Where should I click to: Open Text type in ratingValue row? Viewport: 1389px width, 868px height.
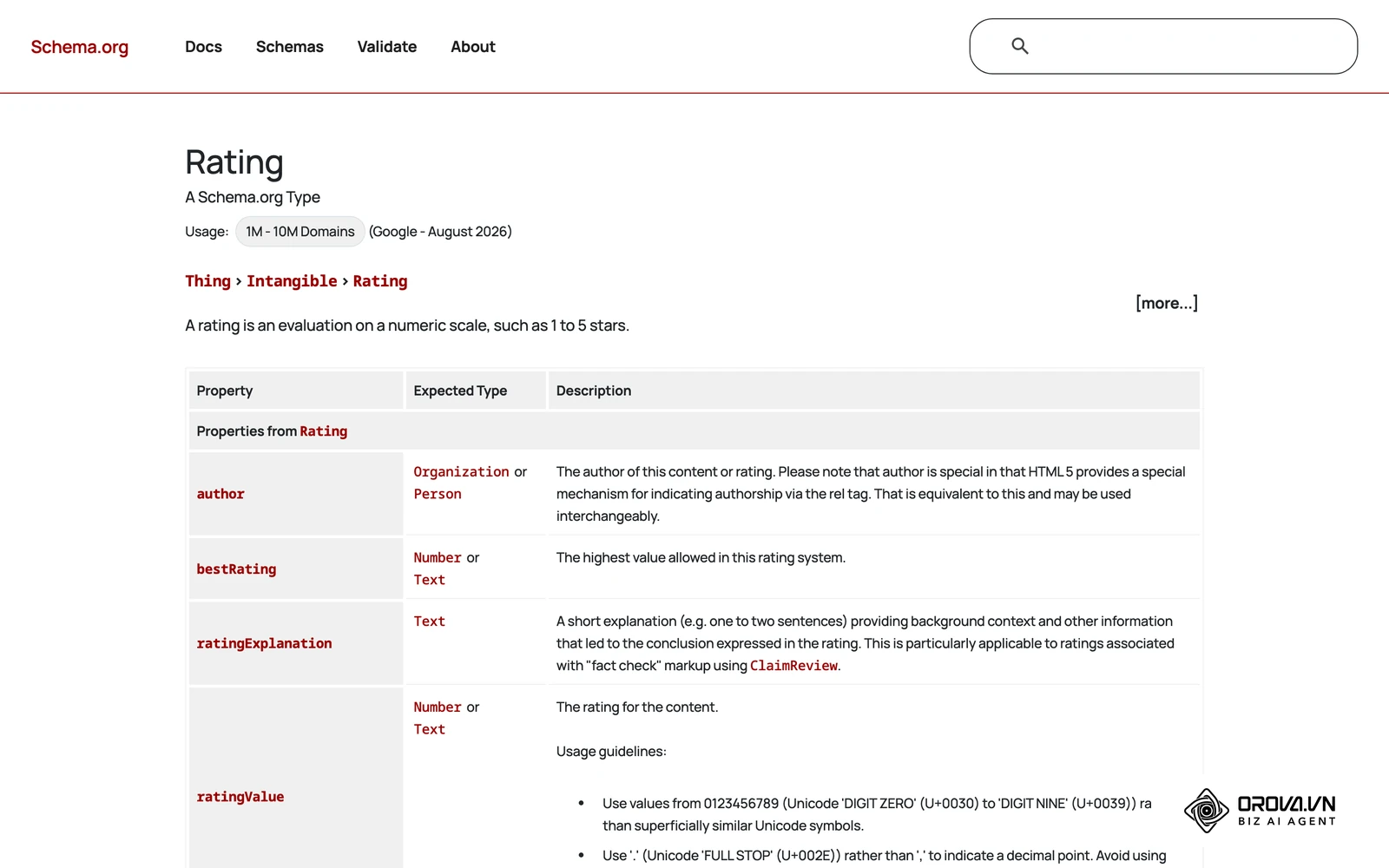tap(430, 730)
